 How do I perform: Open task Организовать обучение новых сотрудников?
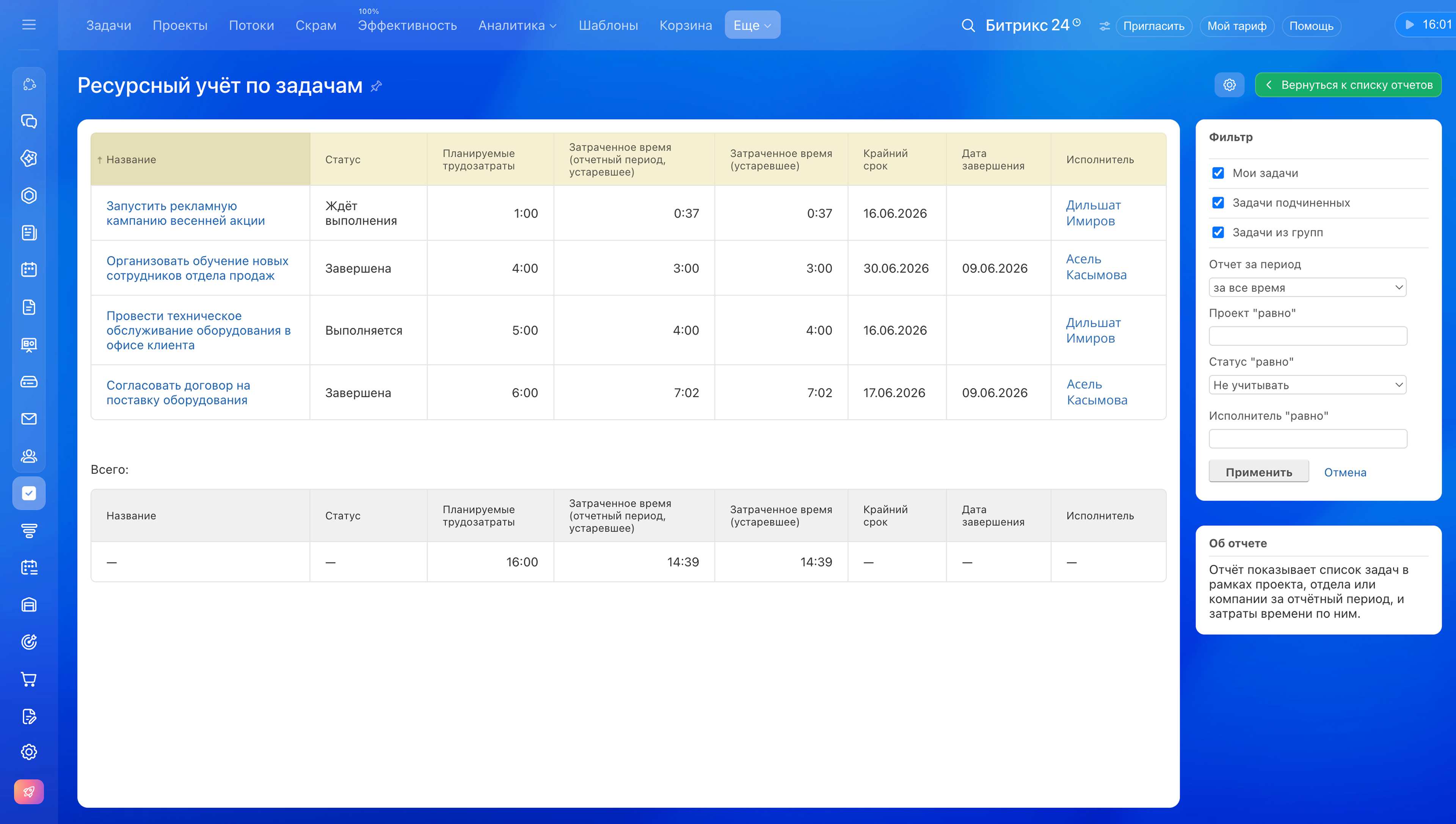[197, 268]
